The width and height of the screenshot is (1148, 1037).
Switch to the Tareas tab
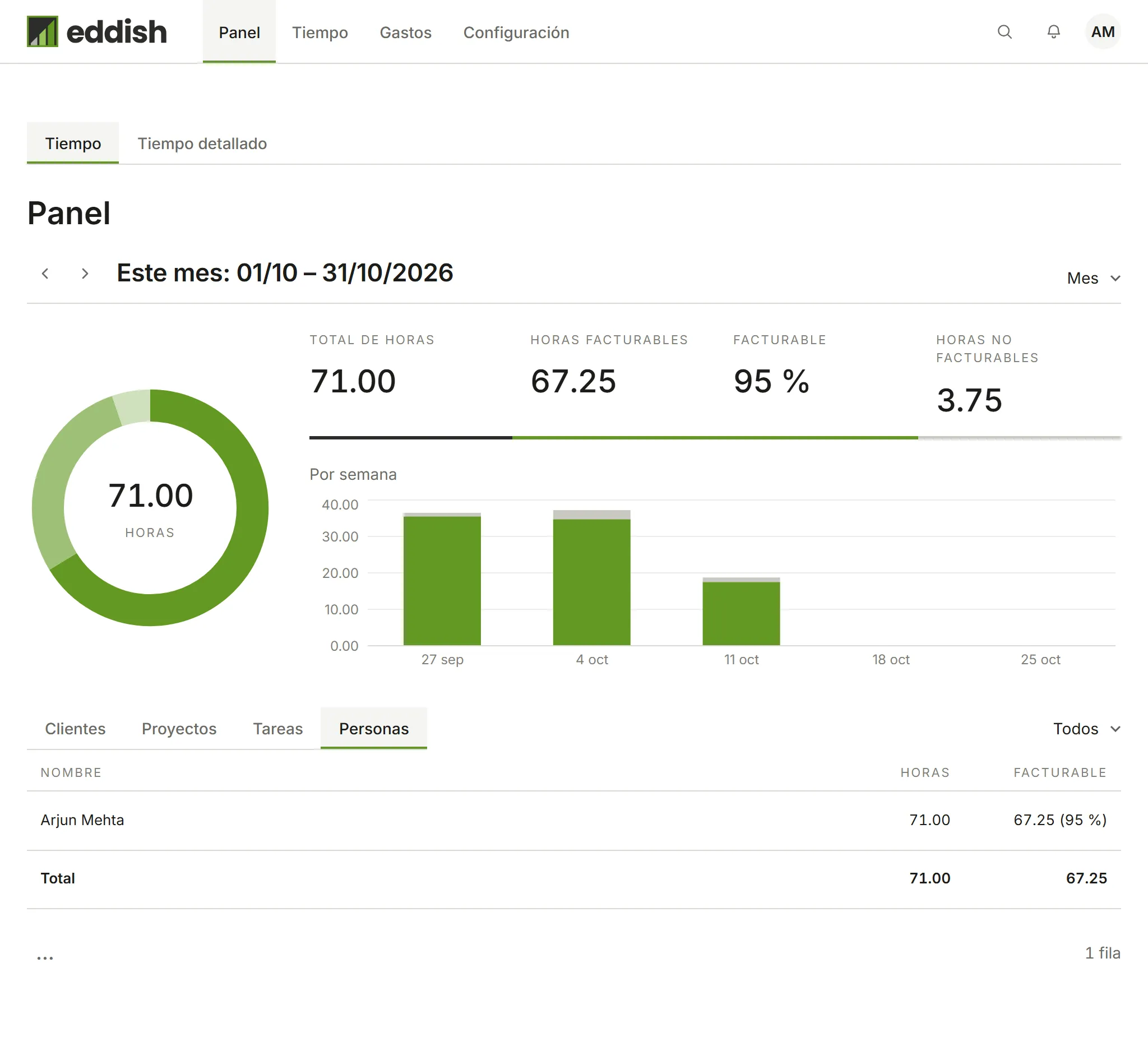(278, 728)
